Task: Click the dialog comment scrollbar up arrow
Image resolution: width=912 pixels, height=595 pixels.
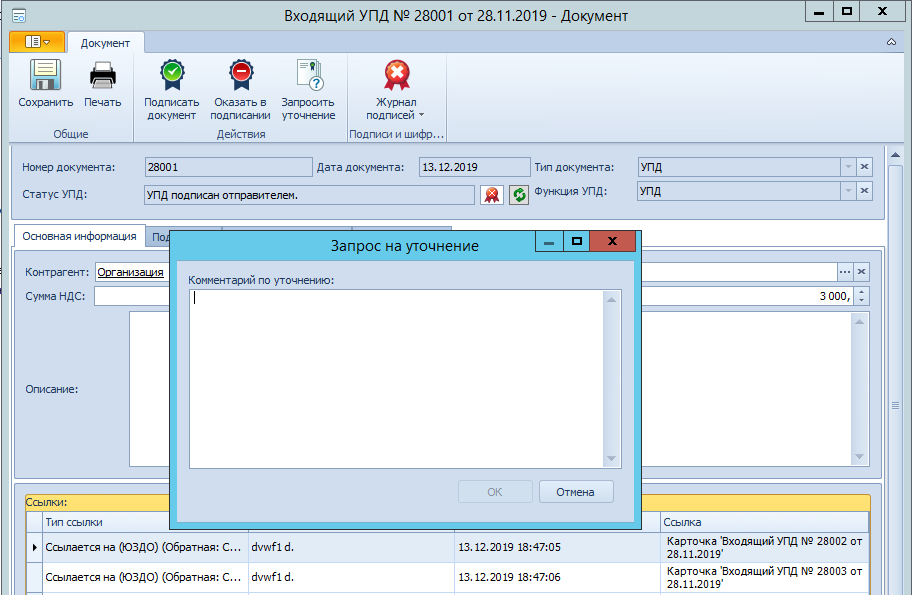Action: point(611,300)
